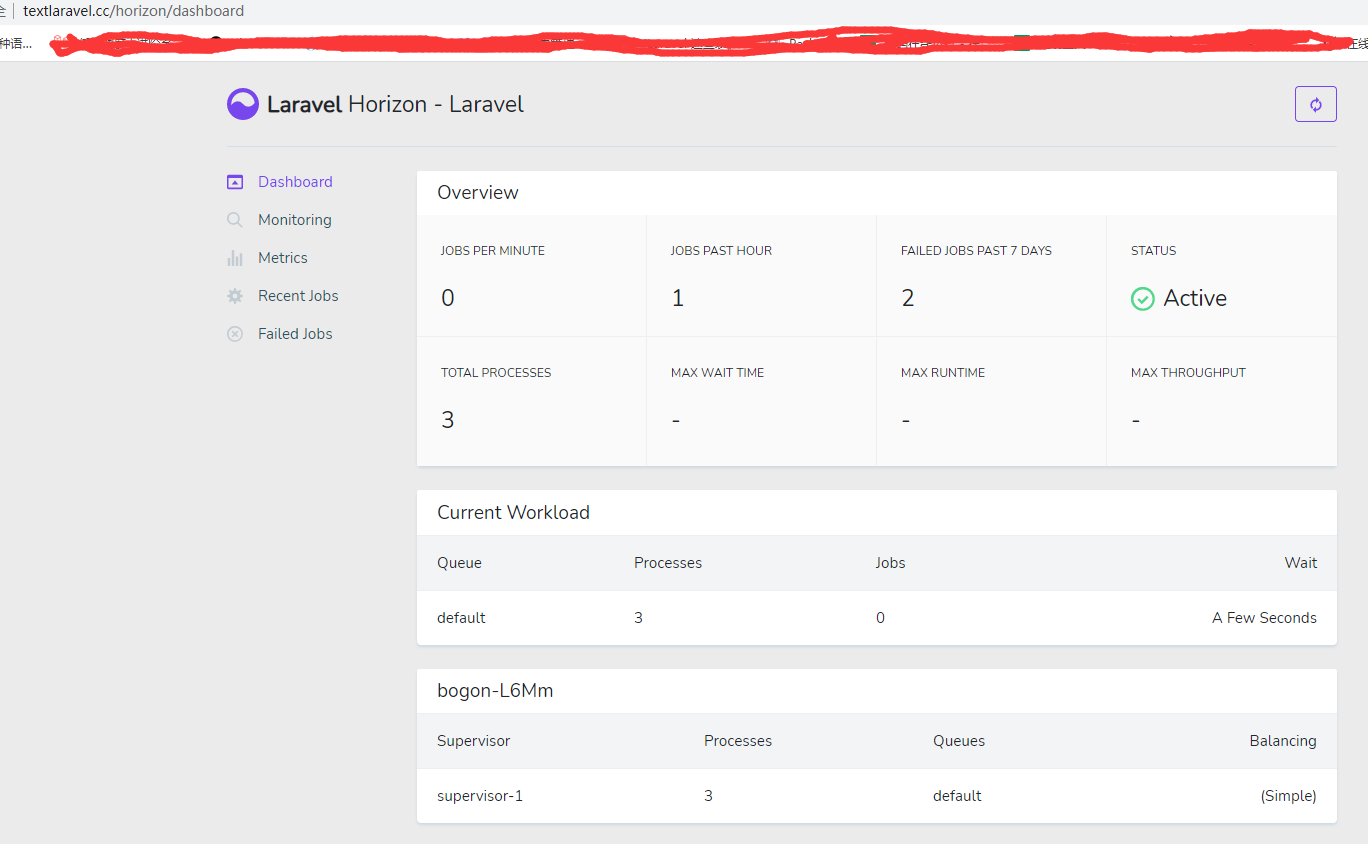Click the MAX WAIT TIME label
This screenshot has width=1368, height=844.
click(x=717, y=373)
